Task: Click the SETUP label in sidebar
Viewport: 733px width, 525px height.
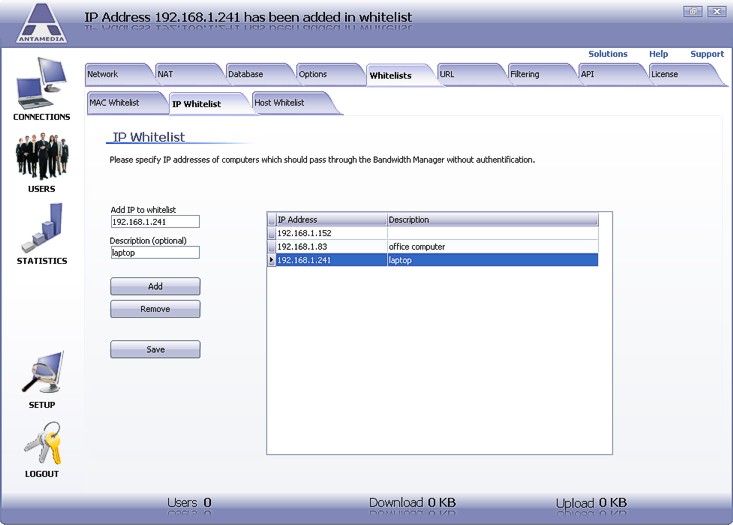Action: pos(42,405)
